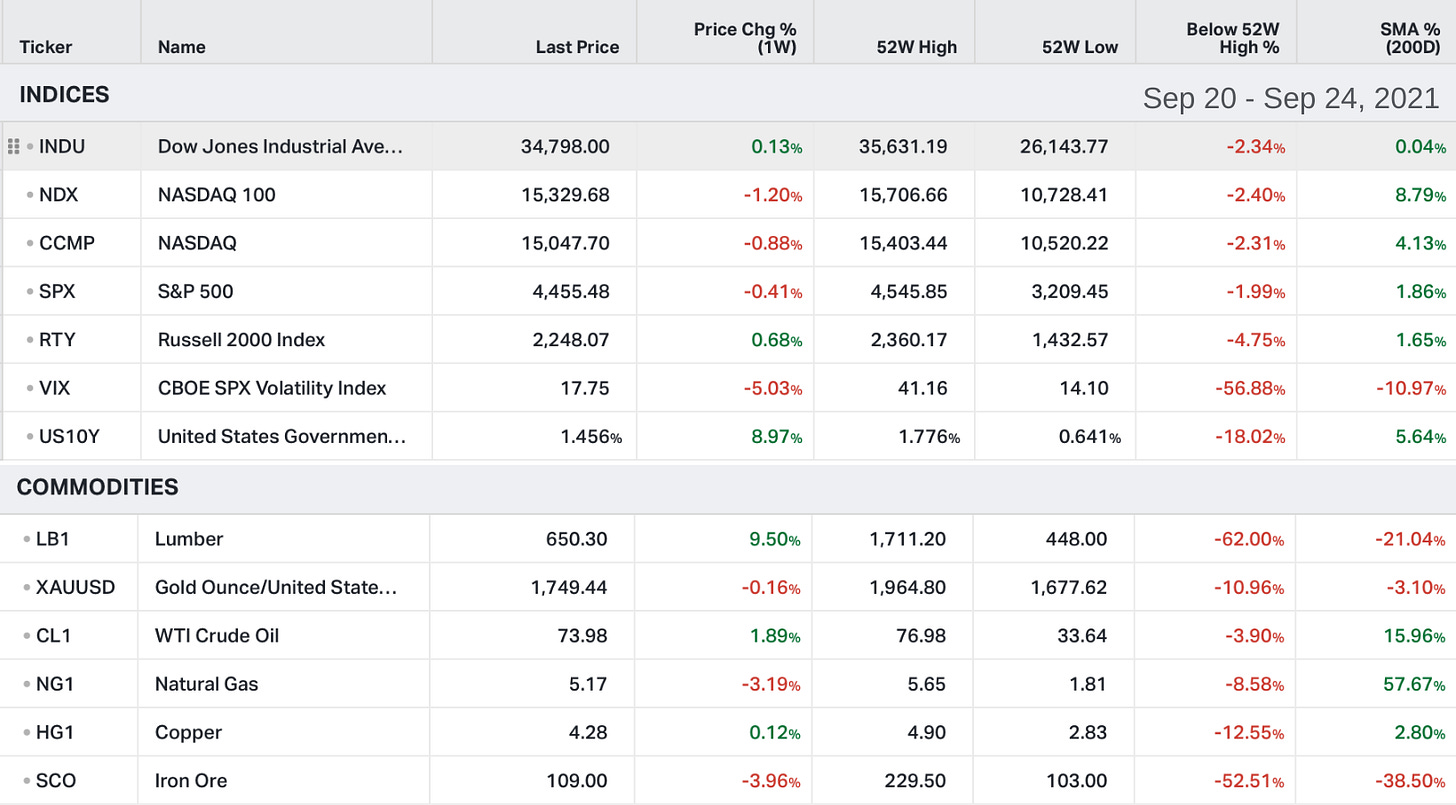Screen dimensions: 1456x805
Task: Grab the drag handle beside INDU
Action: (x=13, y=147)
